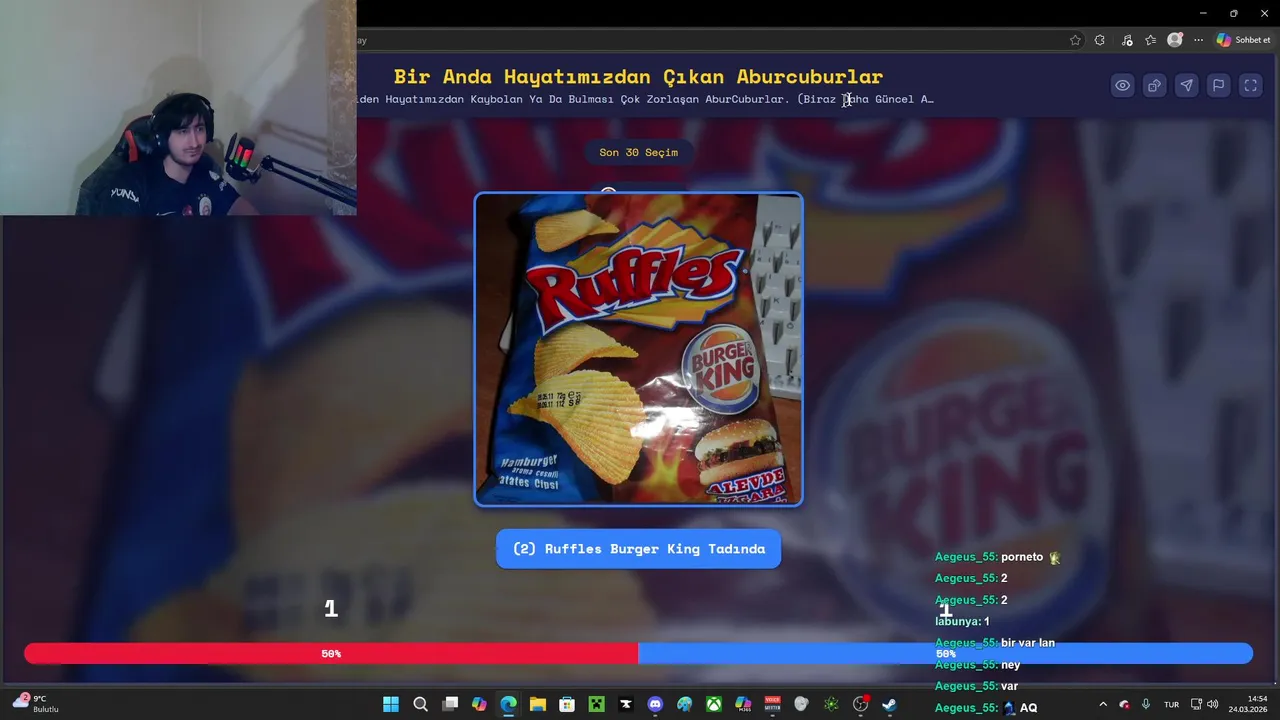Image resolution: width=1280 pixels, height=720 pixels.
Task: Click the blue 50% vote bar segment
Action: 945,654
